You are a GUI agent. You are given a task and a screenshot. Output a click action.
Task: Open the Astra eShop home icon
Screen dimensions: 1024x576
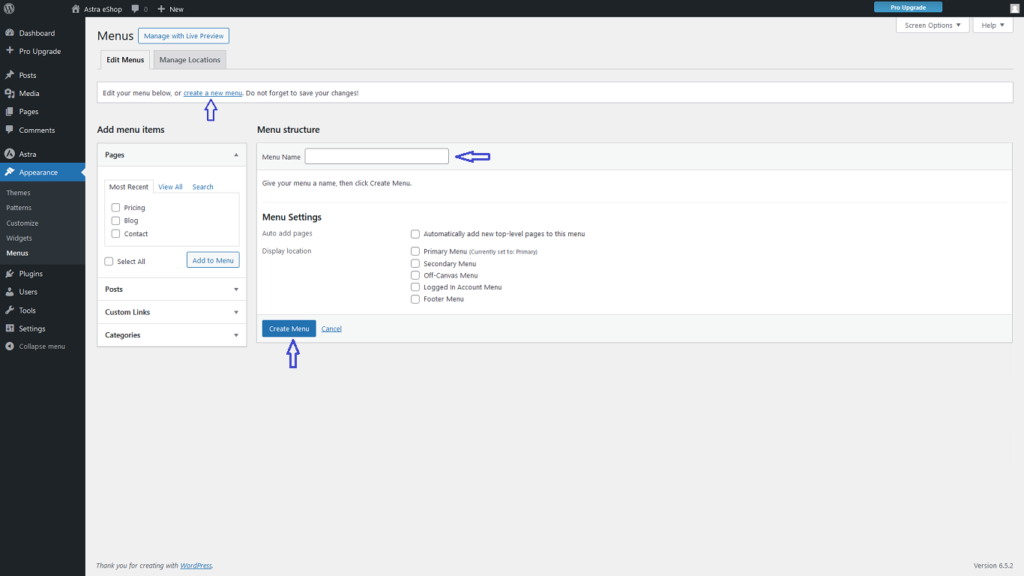[76, 9]
